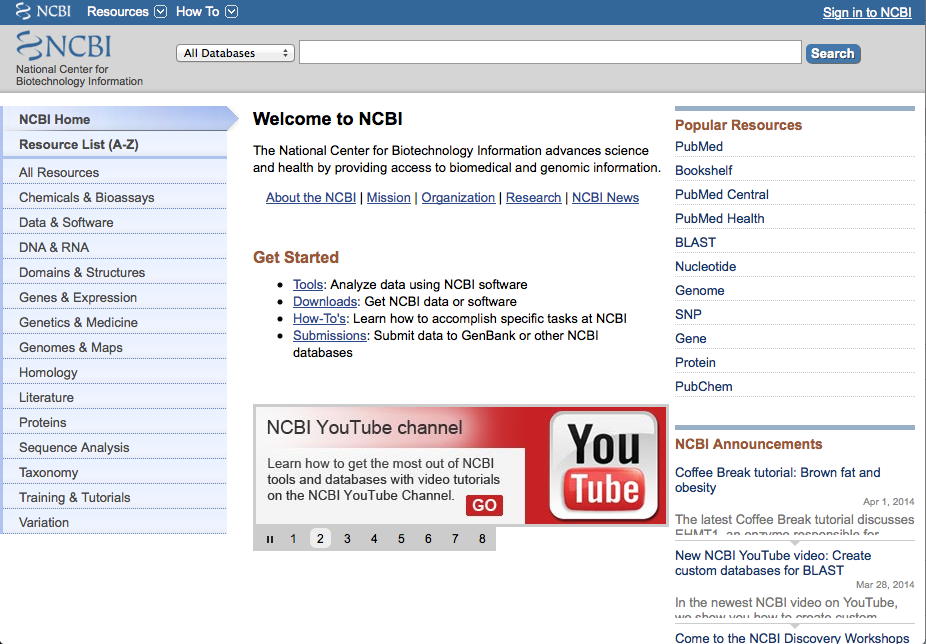Pause the slideshow carousel
The image size is (926, 644).
point(270,539)
